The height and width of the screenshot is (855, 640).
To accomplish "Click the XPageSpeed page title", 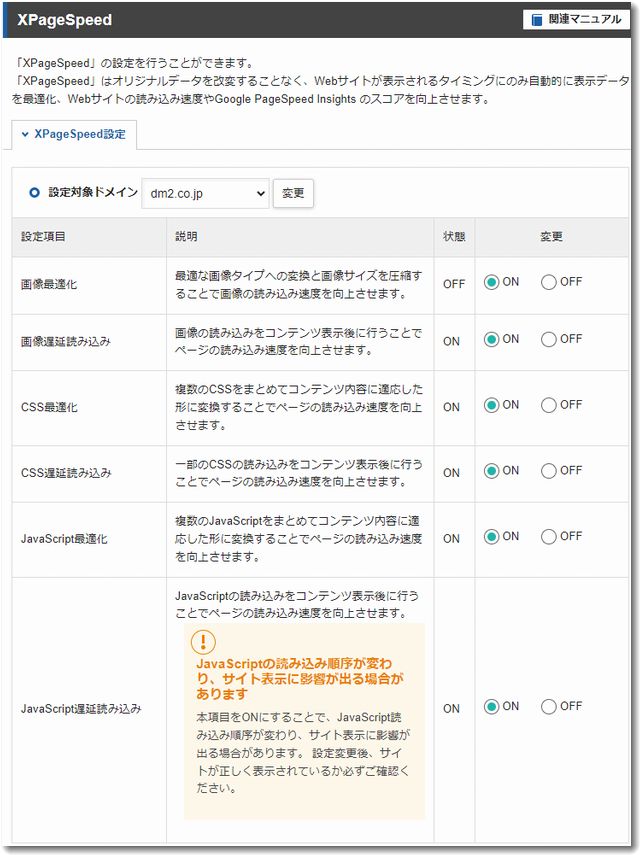I will pos(65,20).
